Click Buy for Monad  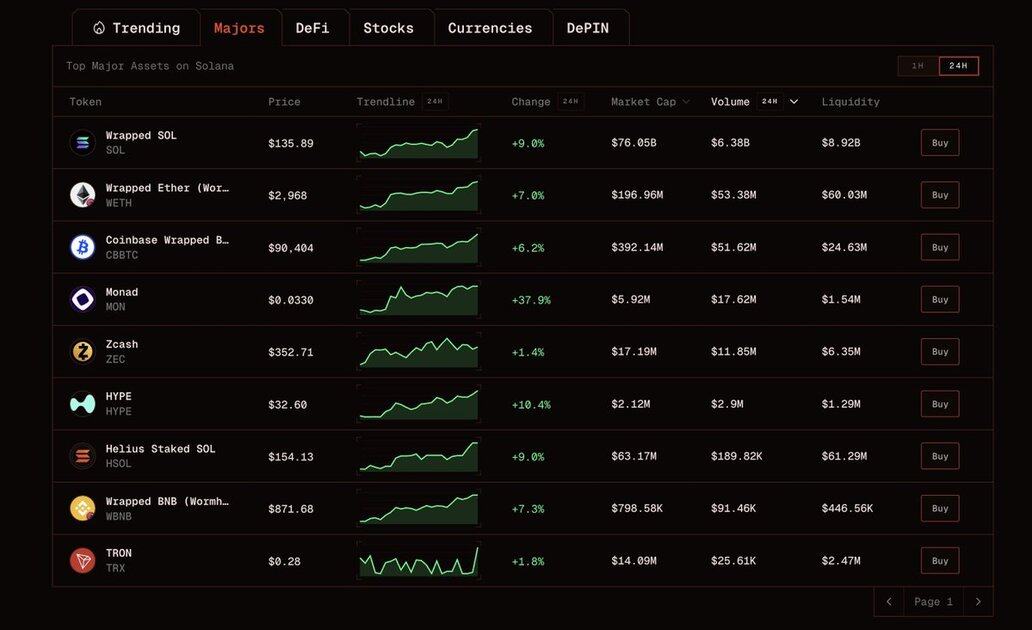(939, 299)
